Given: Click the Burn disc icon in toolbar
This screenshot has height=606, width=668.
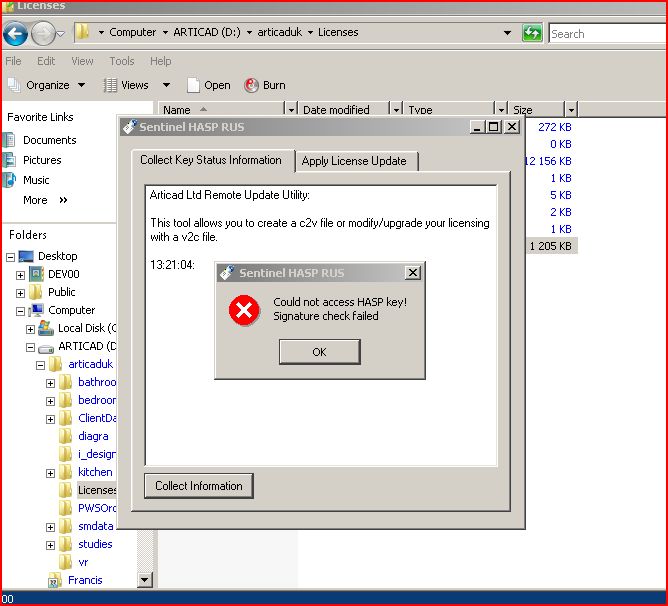Looking at the screenshot, I should pos(251,86).
